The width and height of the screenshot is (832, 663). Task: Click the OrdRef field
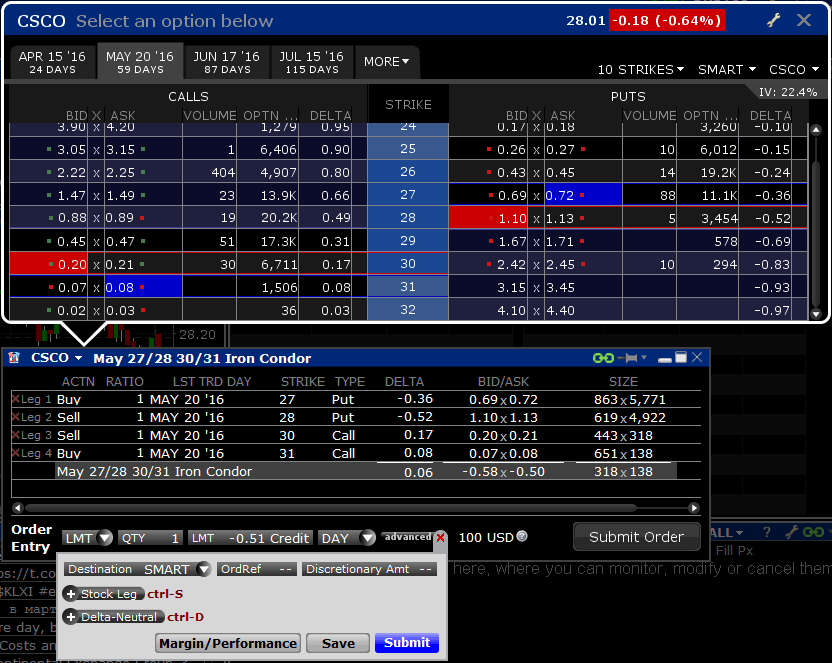pos(257,569)
